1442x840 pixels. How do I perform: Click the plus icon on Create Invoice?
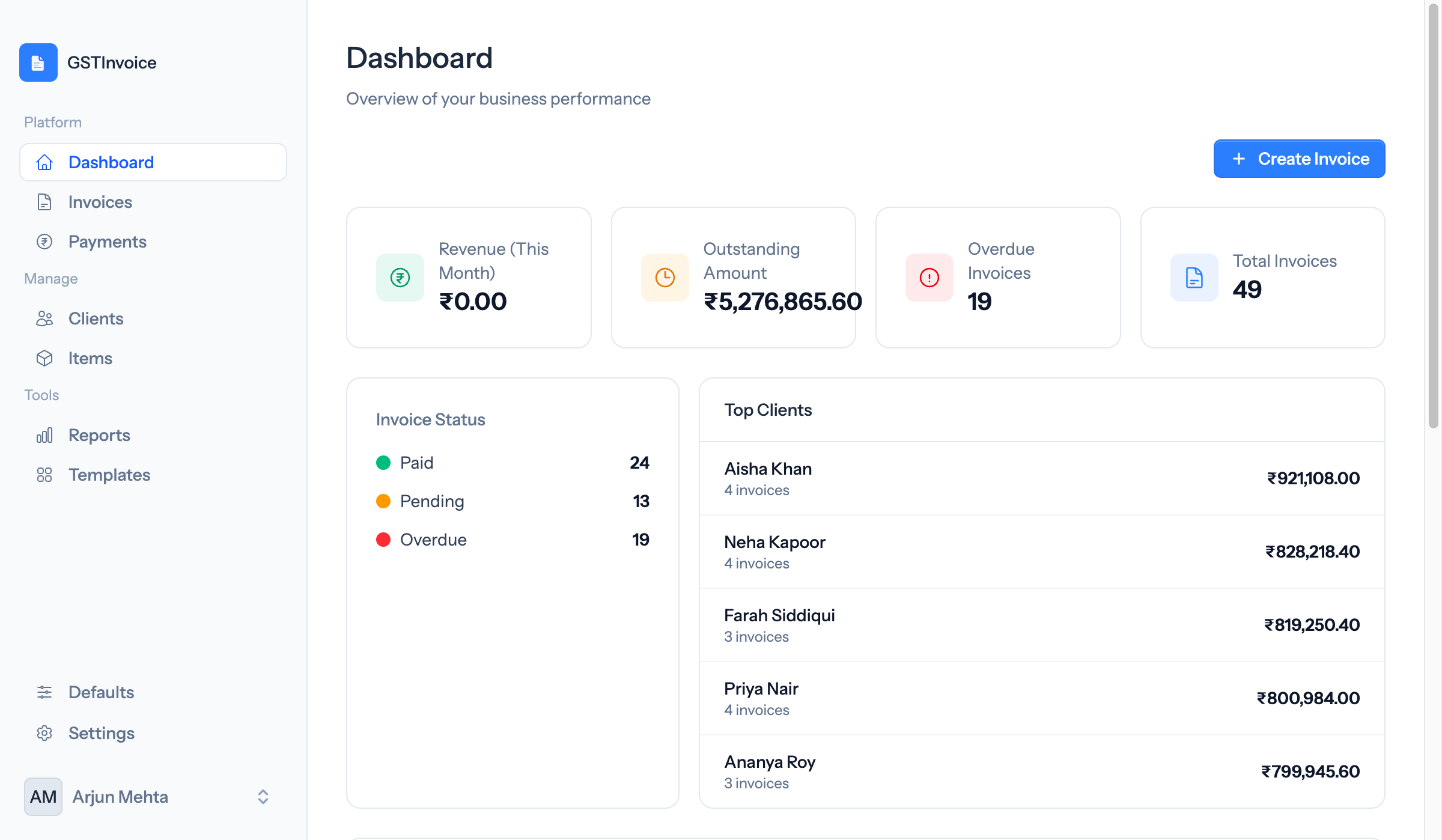1239,159
